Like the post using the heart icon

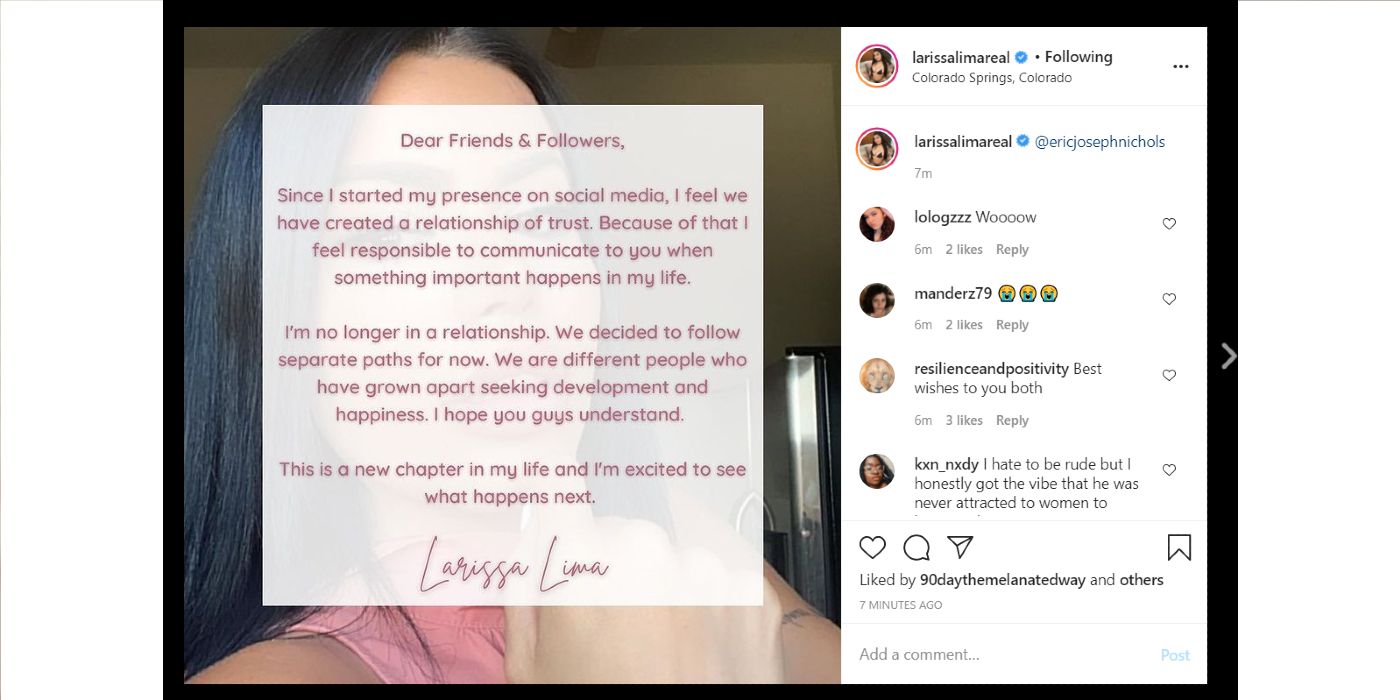[x=872, y=547]
